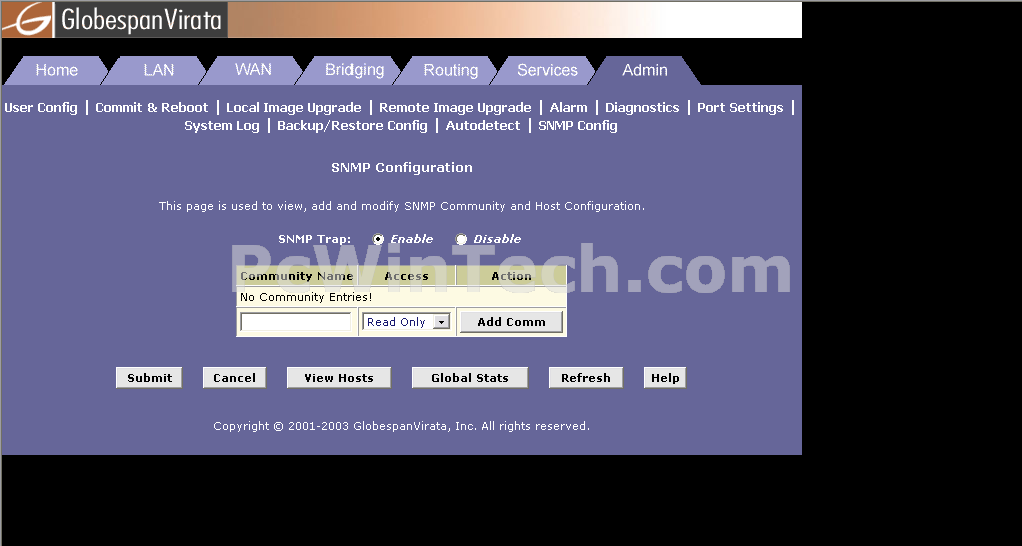This screenshot has height=546, width=1022.
Task: Click the Cancel button
Action: tap(234, 378)
